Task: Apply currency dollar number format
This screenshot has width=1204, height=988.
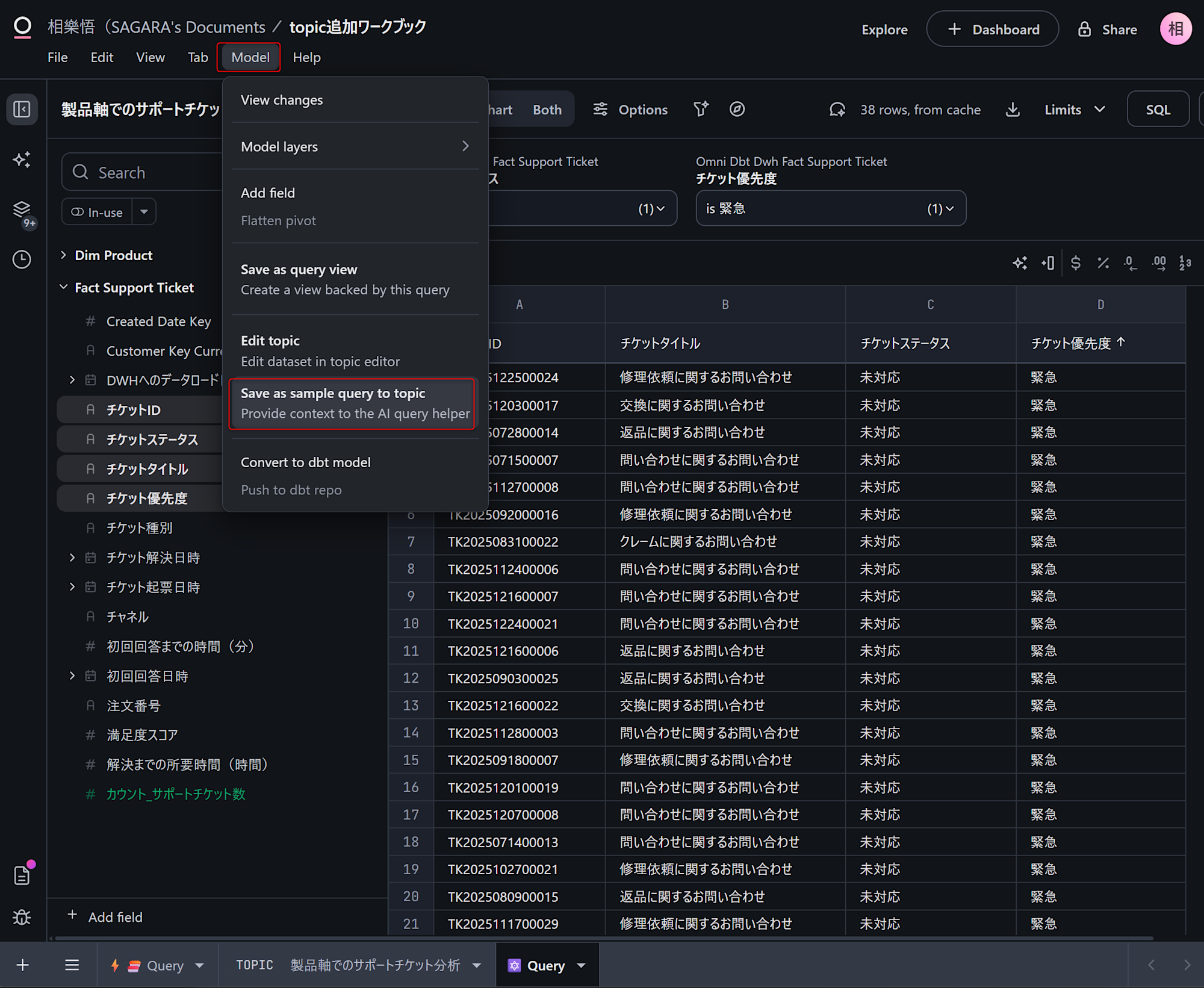Action: [x=1076, y=263]
